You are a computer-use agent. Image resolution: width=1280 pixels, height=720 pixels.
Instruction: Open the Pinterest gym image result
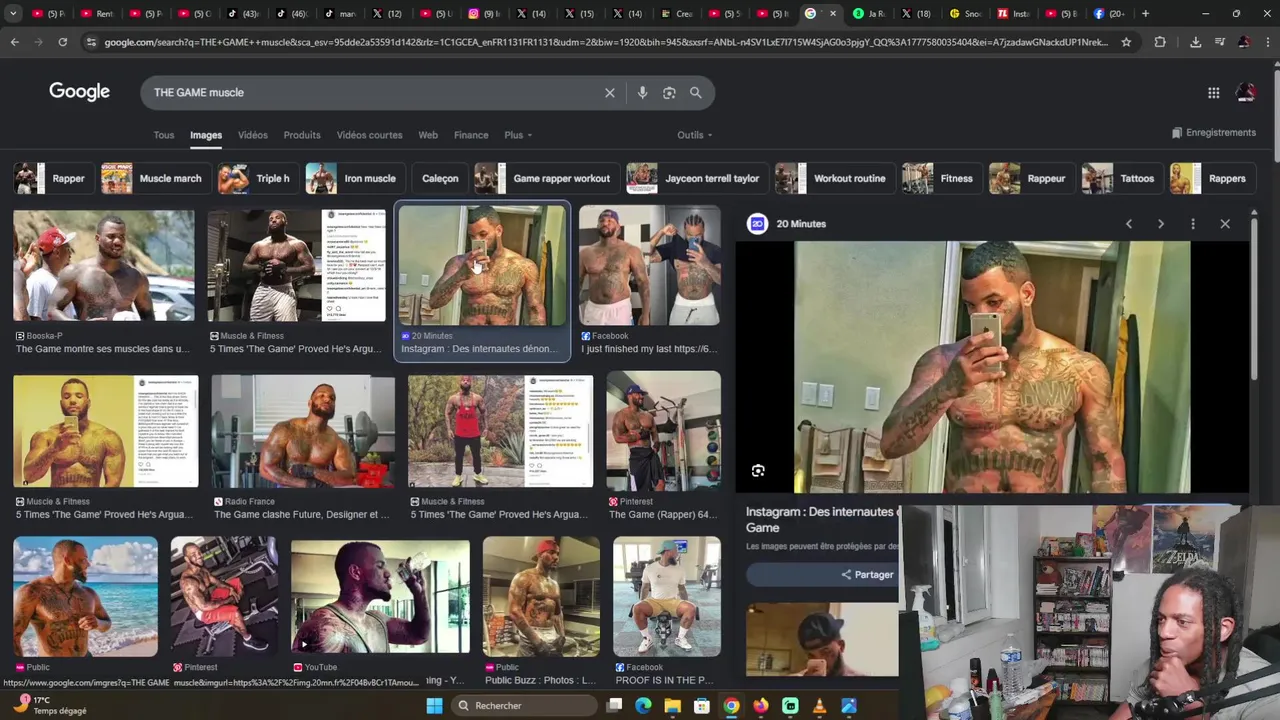[x=663, y=432]
